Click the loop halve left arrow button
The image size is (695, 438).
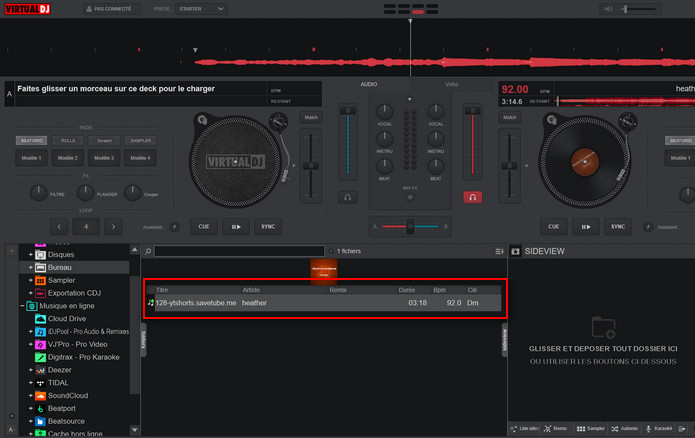pyautogui.click(x=59, y=227)
